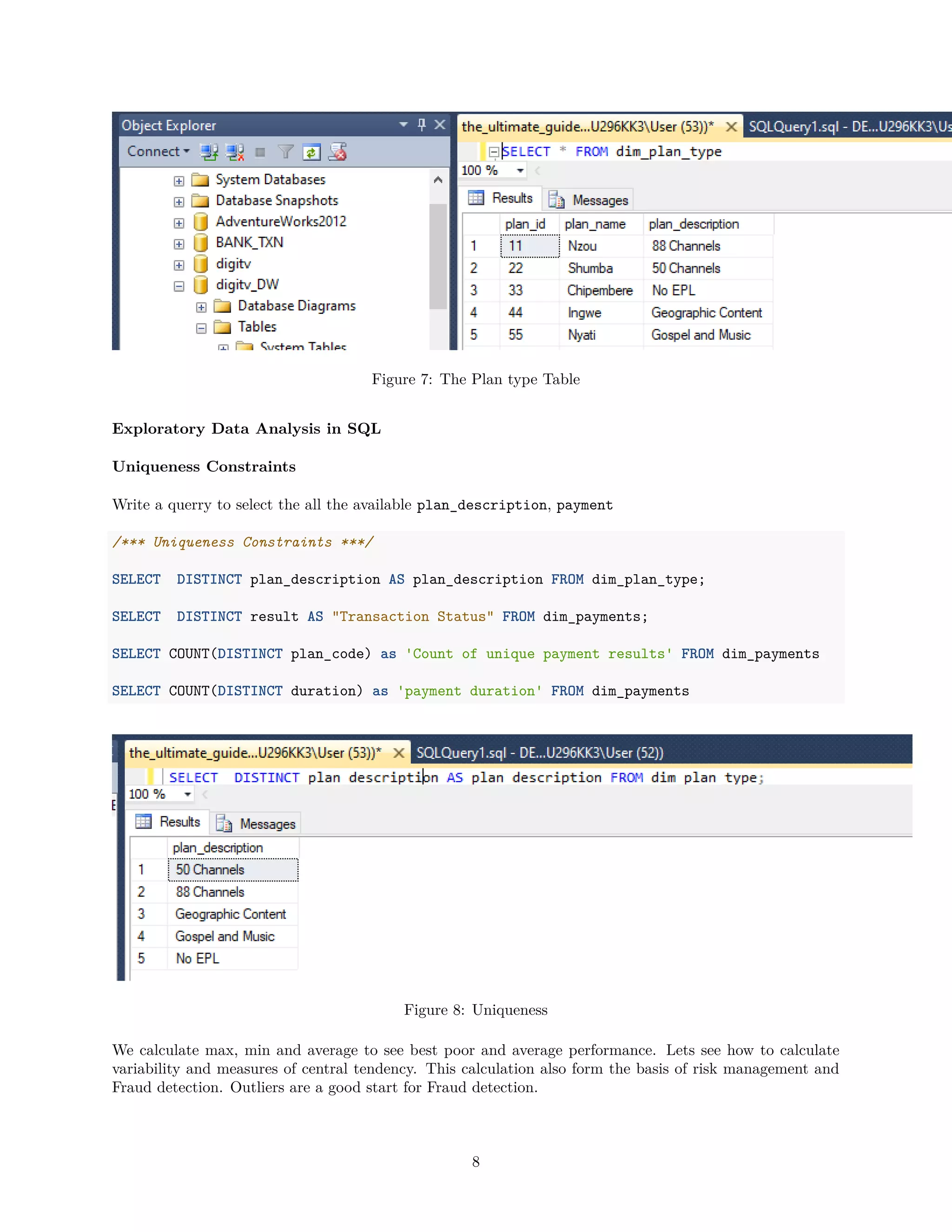This screenshot has height=1232, width=952.
Task: Click the plan_id column header
Action: pos(530,225)
